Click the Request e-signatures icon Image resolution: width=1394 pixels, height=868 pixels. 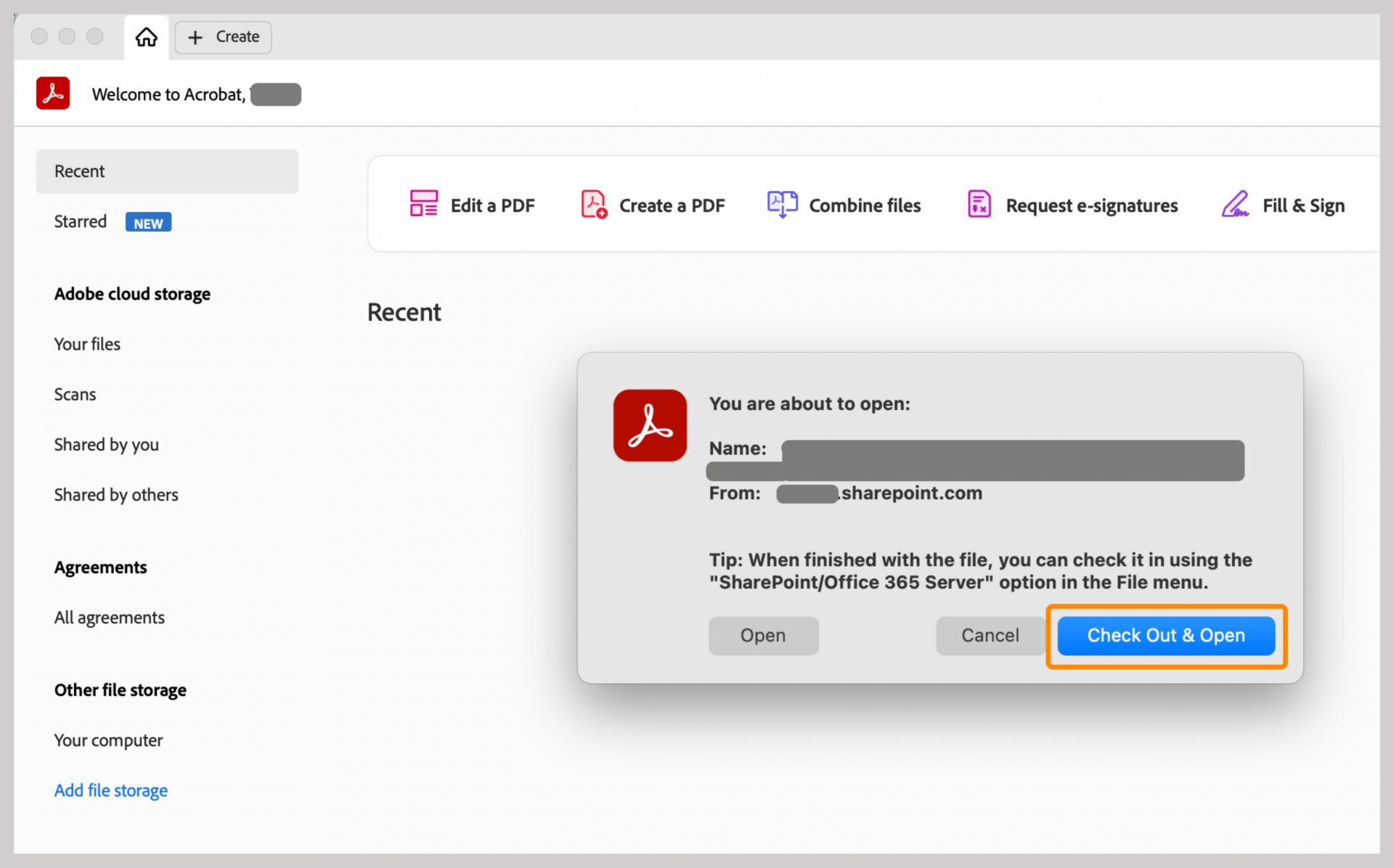979,205
